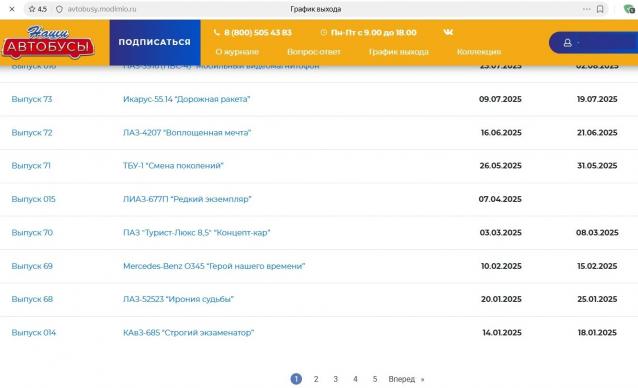Open the График выхода menu item
The width and height of the screenshot is (638, 388).
(x=399, y=52)
